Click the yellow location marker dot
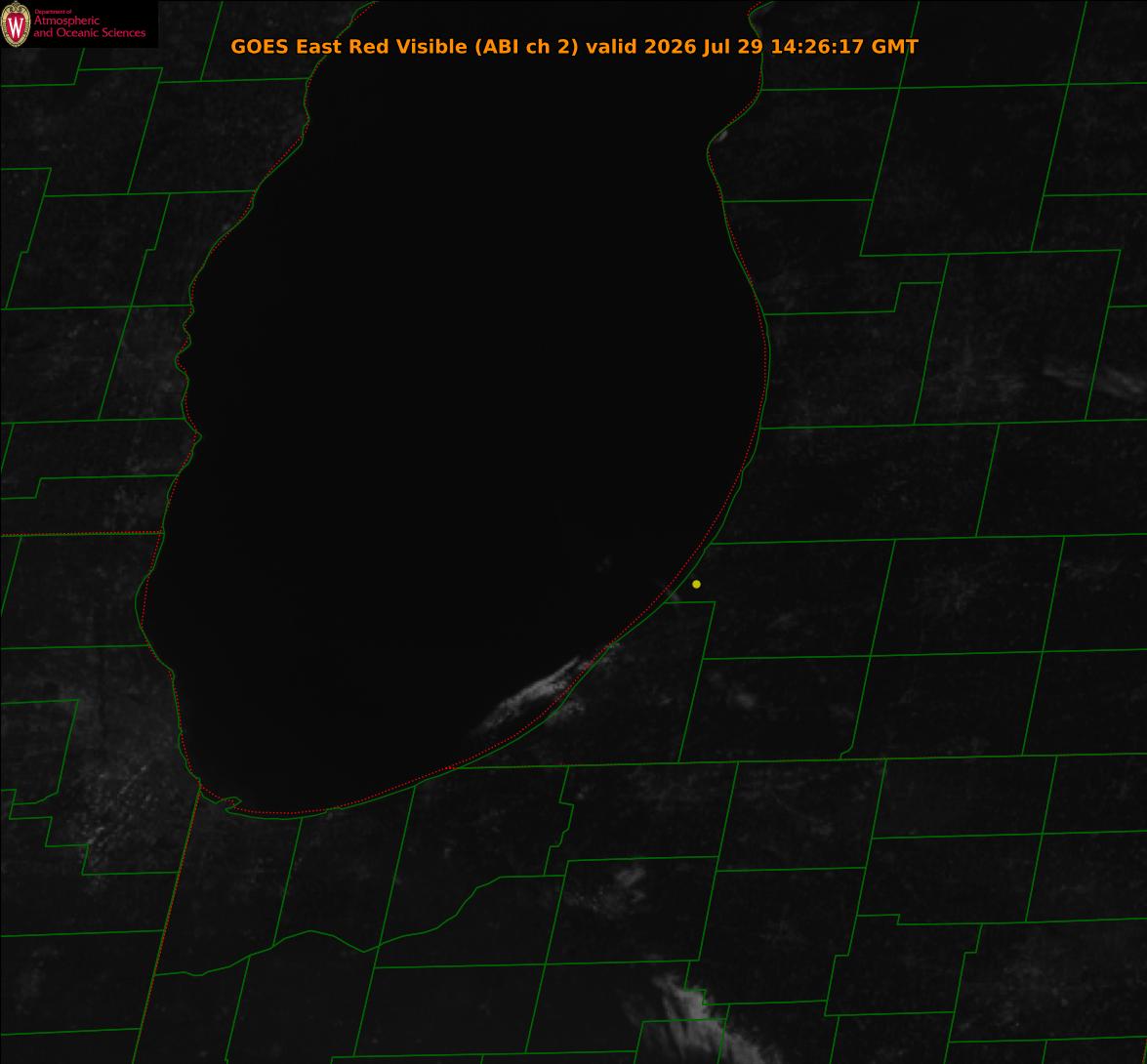Image resolution: width=1147 pixels, height=1064 pixels. point(696,585)
